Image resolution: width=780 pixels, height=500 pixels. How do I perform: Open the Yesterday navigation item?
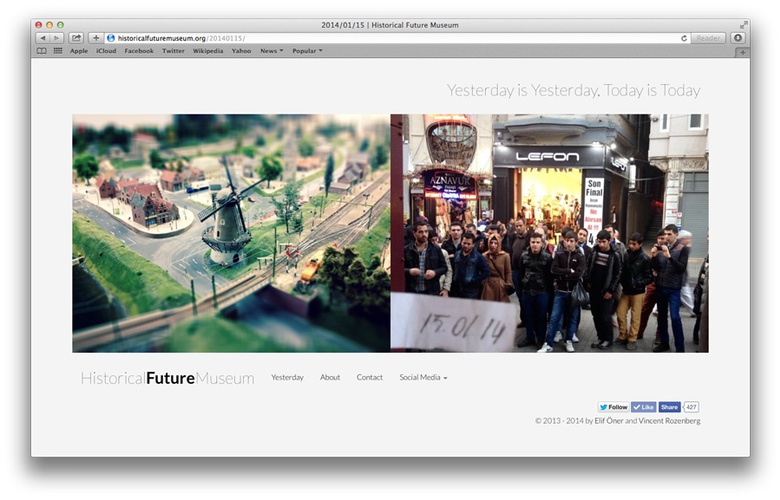click(287, 377)
